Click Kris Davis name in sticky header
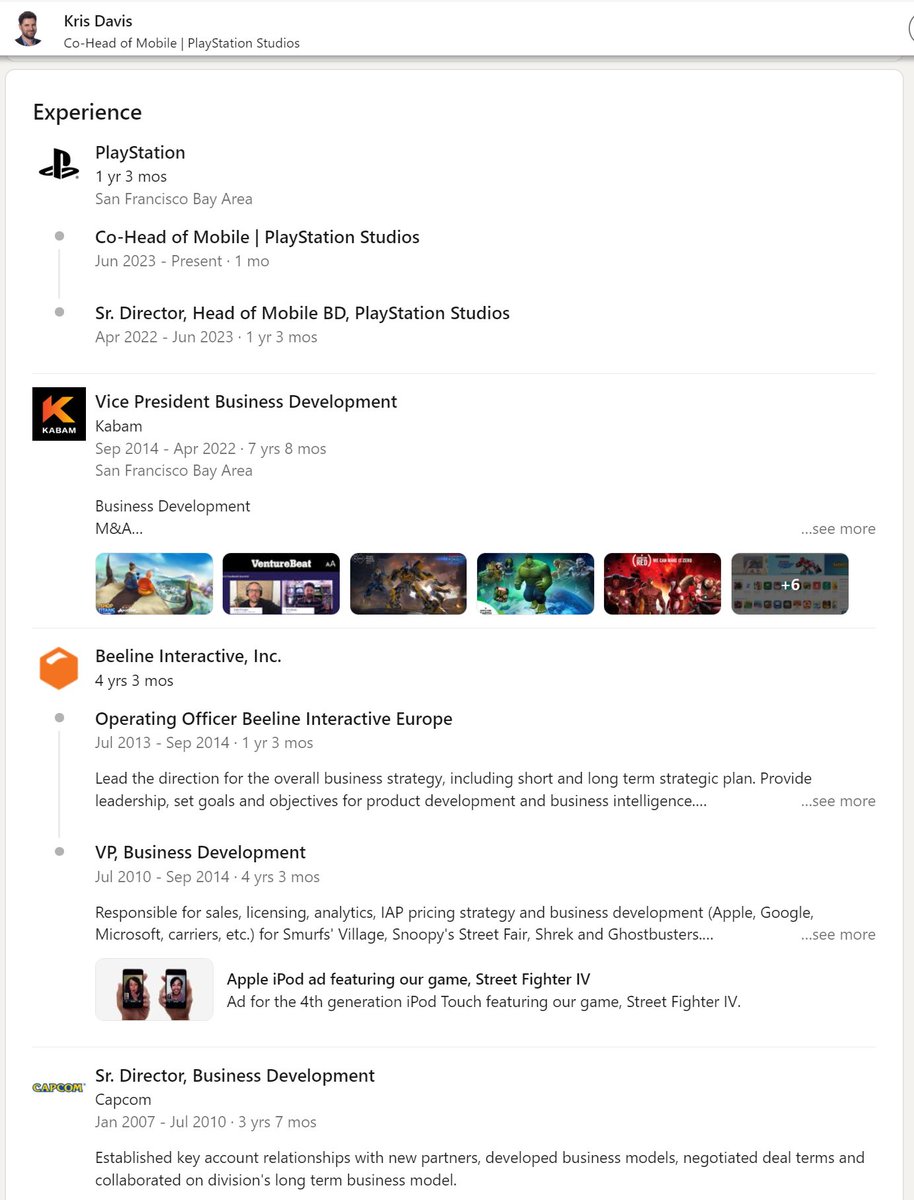 [x=98, y=21]
